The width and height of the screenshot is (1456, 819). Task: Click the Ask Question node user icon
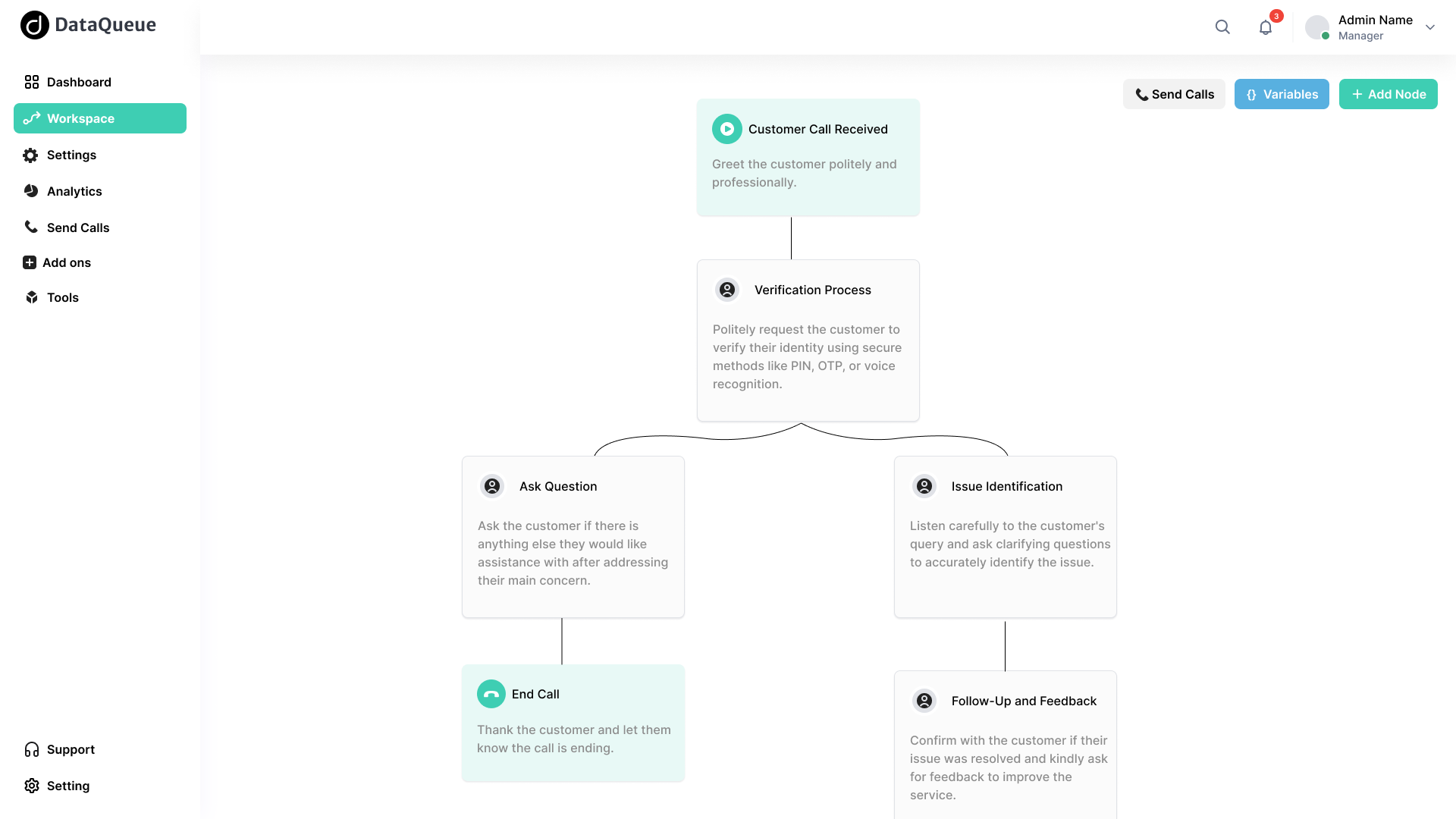[x=492, y=486]
